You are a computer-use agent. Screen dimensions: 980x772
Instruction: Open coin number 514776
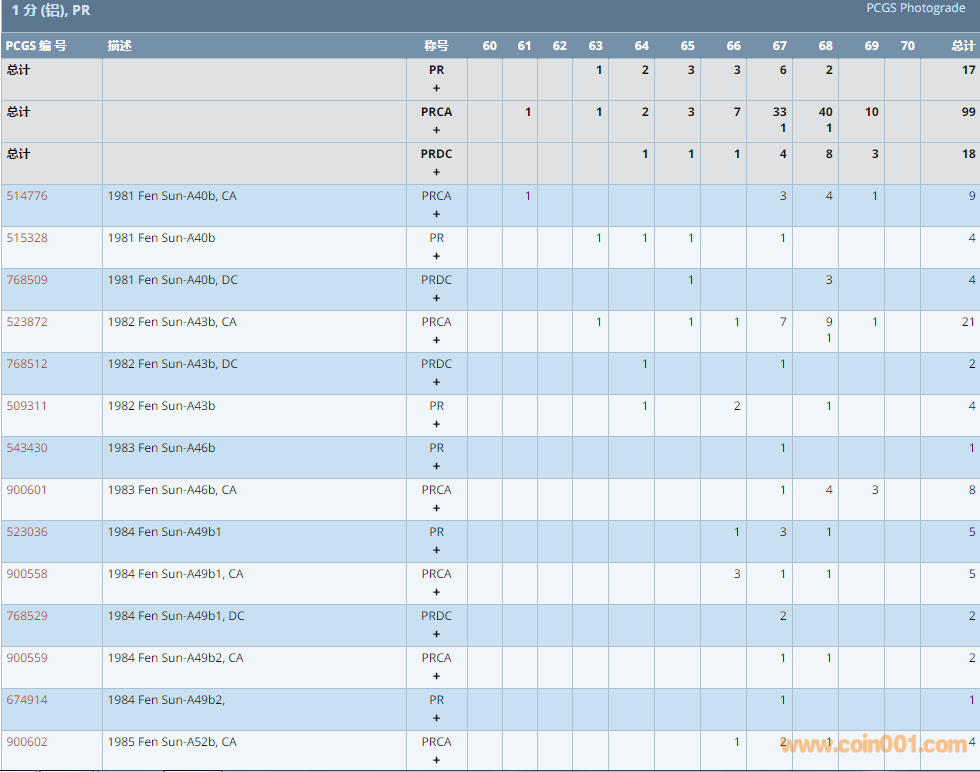point(27,196)
